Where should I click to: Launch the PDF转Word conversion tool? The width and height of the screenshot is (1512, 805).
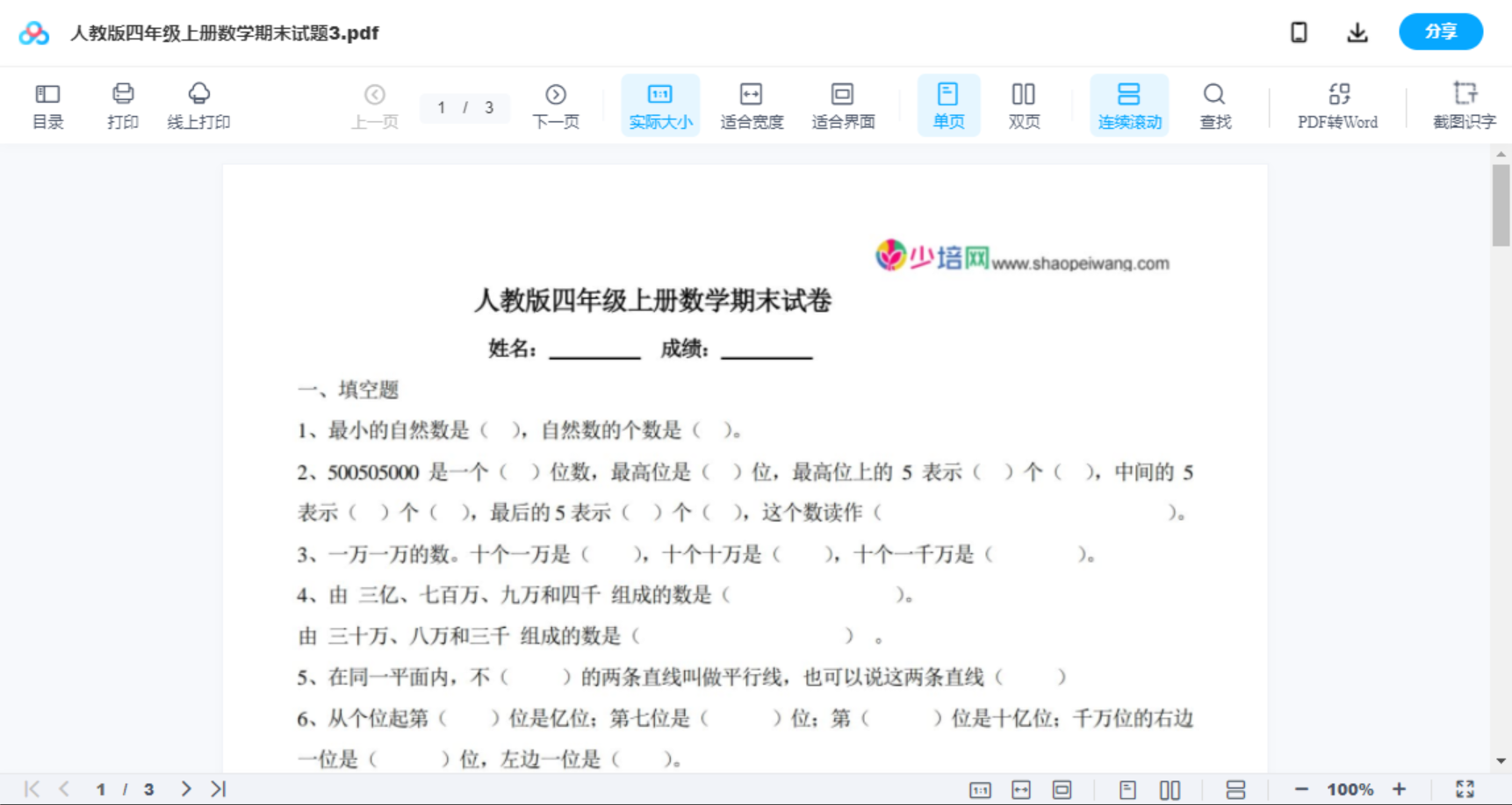coord(1336,104)
